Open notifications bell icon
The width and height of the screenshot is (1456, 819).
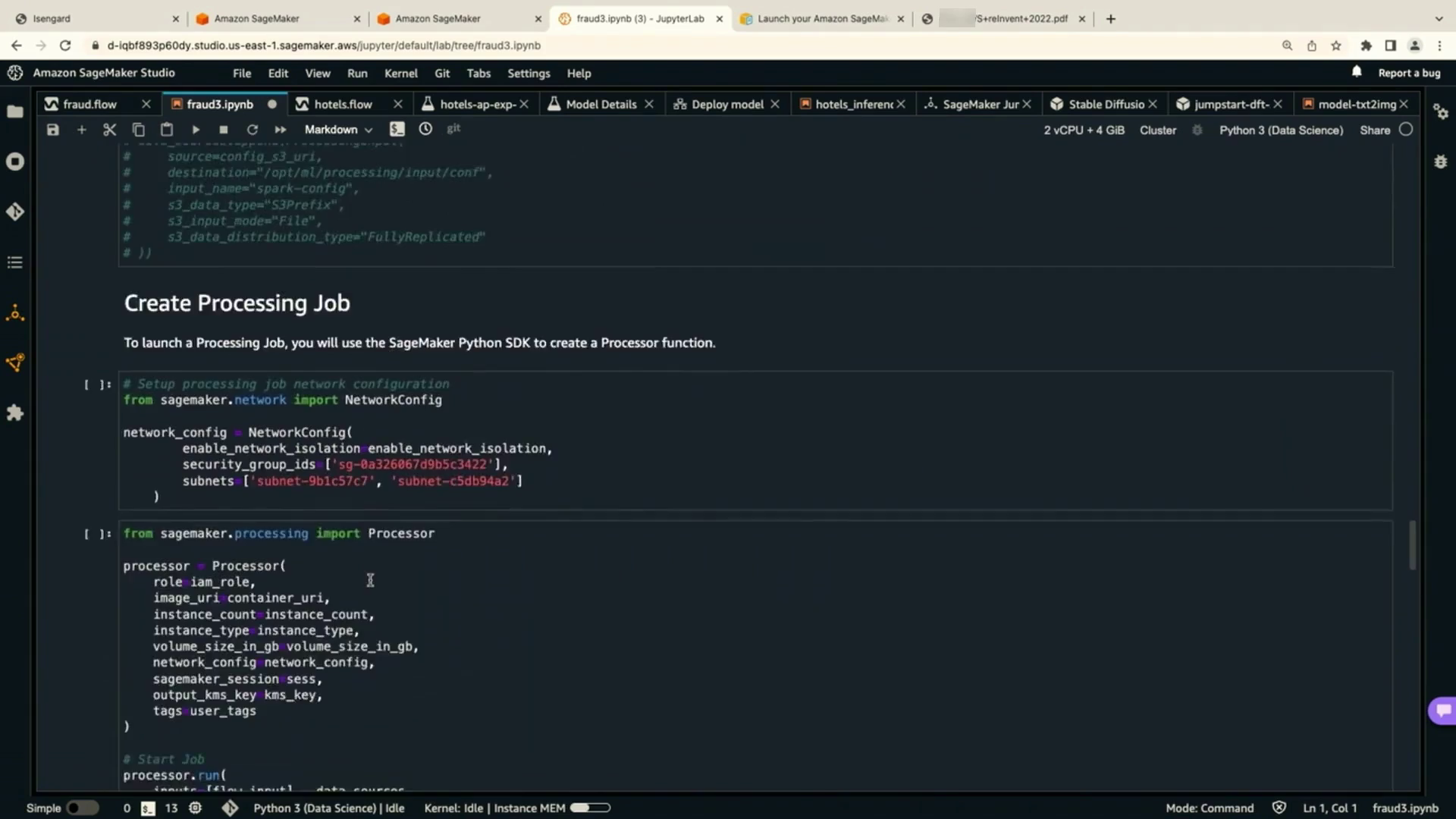click(1356, 72)
